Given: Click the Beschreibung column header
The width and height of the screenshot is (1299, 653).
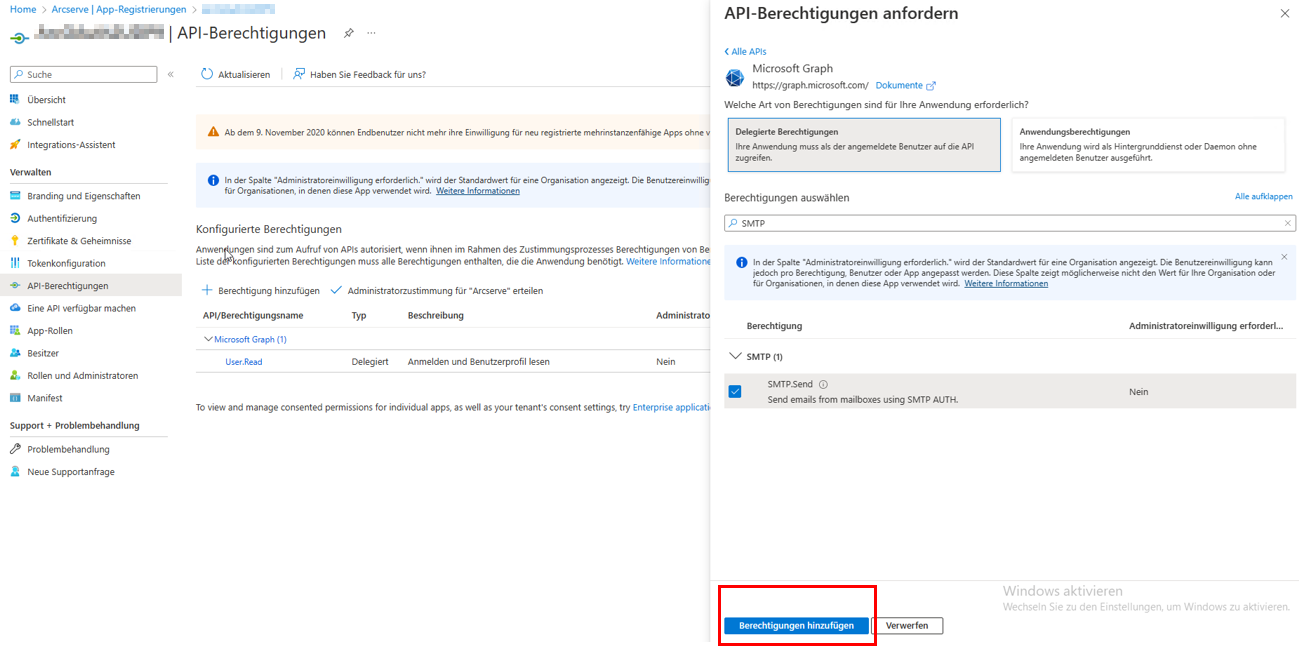Looking at the screenshot, I should point(436,316).
